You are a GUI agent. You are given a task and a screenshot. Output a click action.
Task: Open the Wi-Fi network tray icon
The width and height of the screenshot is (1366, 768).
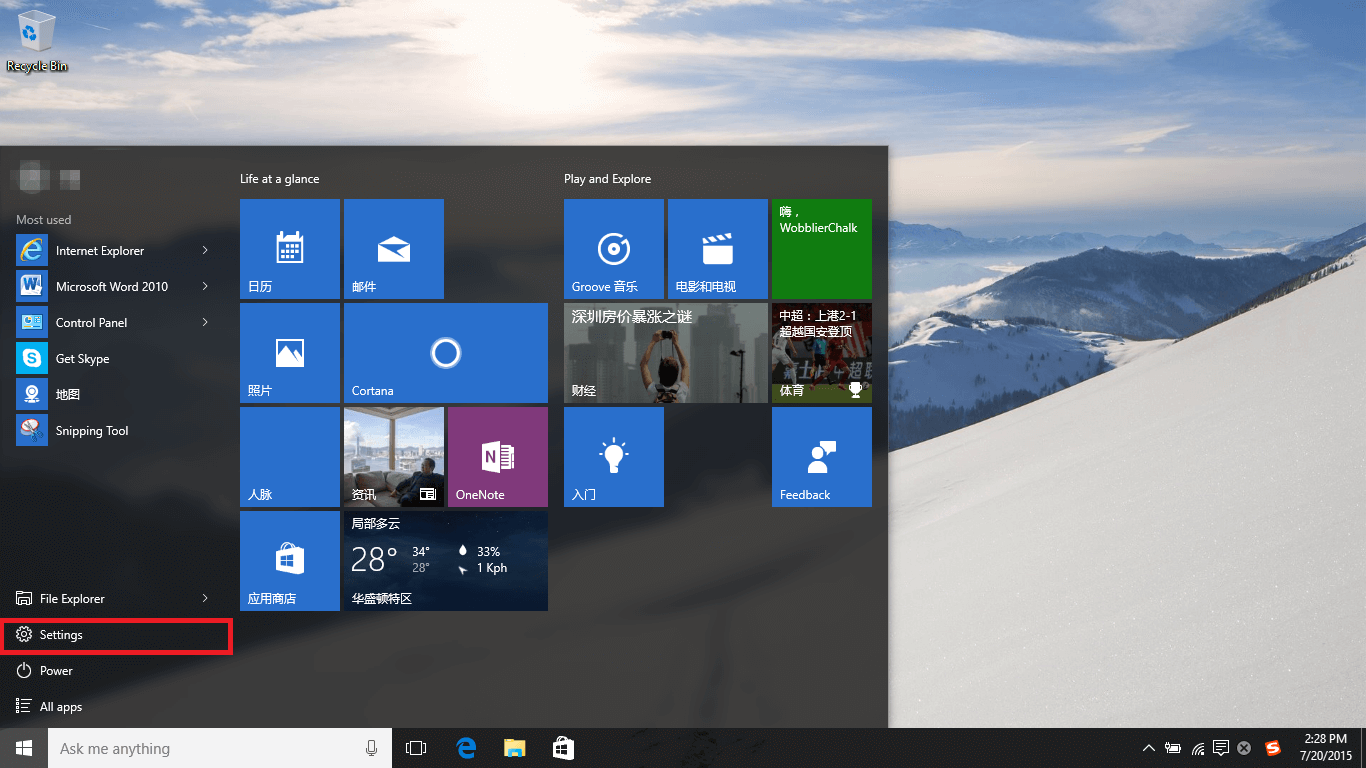1197,748
